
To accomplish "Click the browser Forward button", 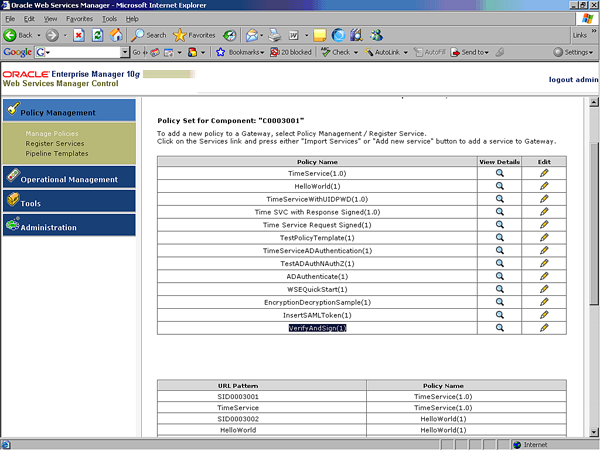I will click(x=52, y=35).
